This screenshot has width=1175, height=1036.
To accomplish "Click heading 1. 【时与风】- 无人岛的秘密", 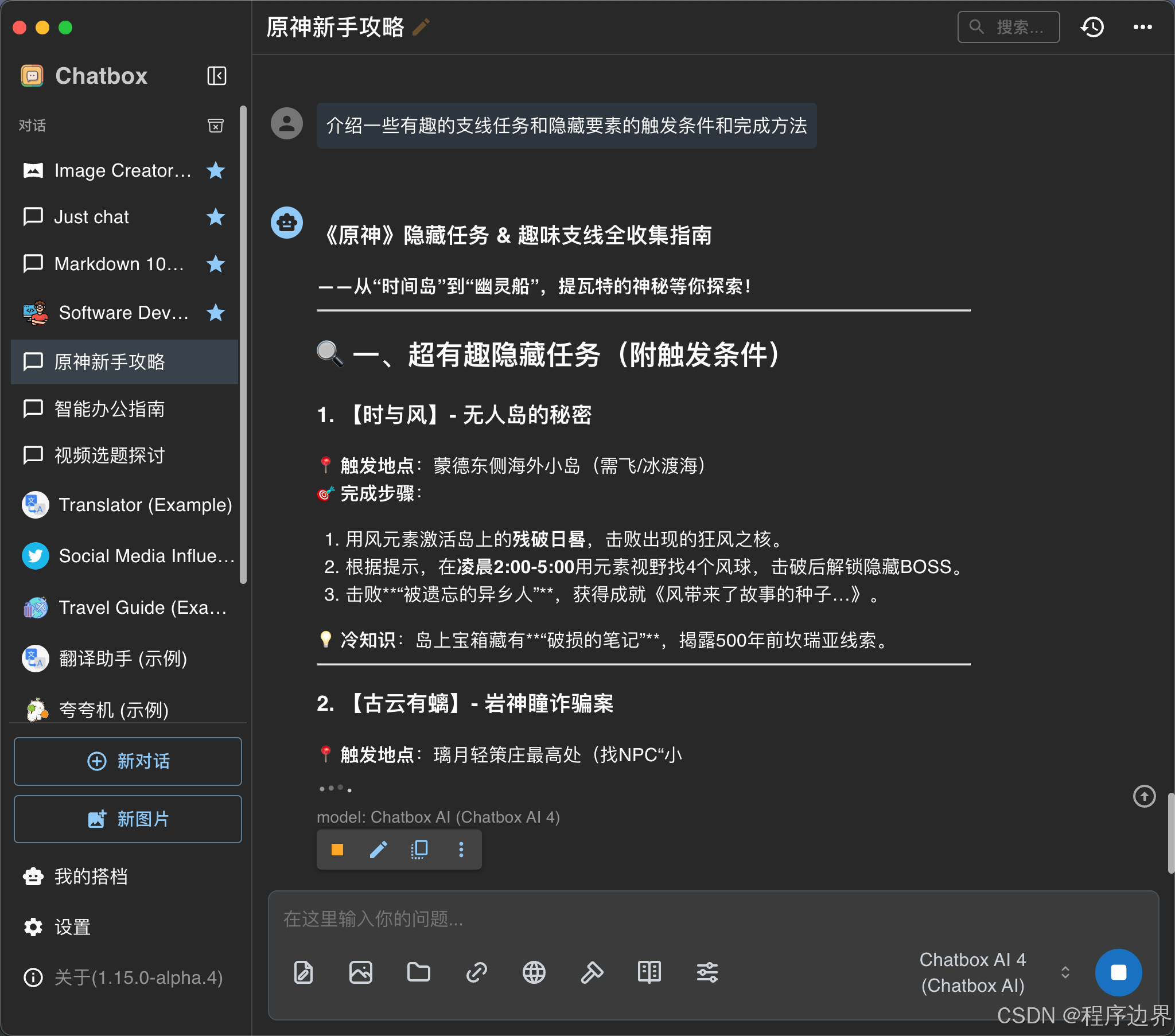I will tap(454, 415).
